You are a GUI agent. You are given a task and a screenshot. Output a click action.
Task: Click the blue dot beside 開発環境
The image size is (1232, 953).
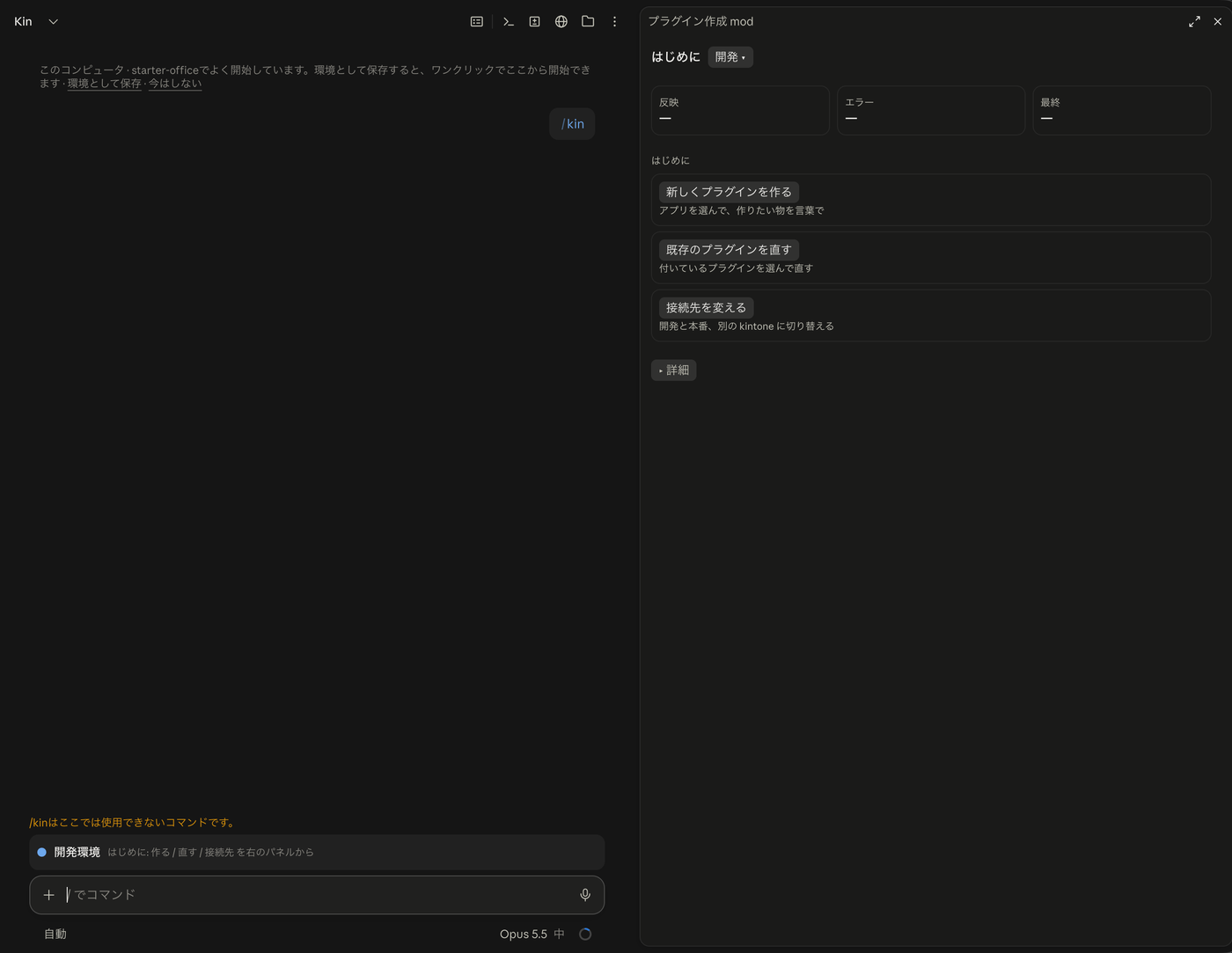click(41, 852)
